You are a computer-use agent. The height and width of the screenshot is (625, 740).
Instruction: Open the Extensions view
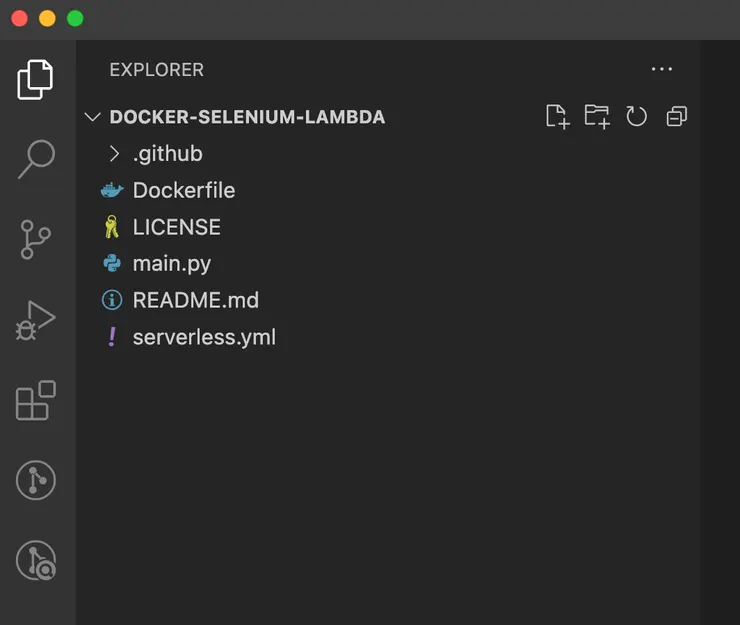tap(36, 401)
